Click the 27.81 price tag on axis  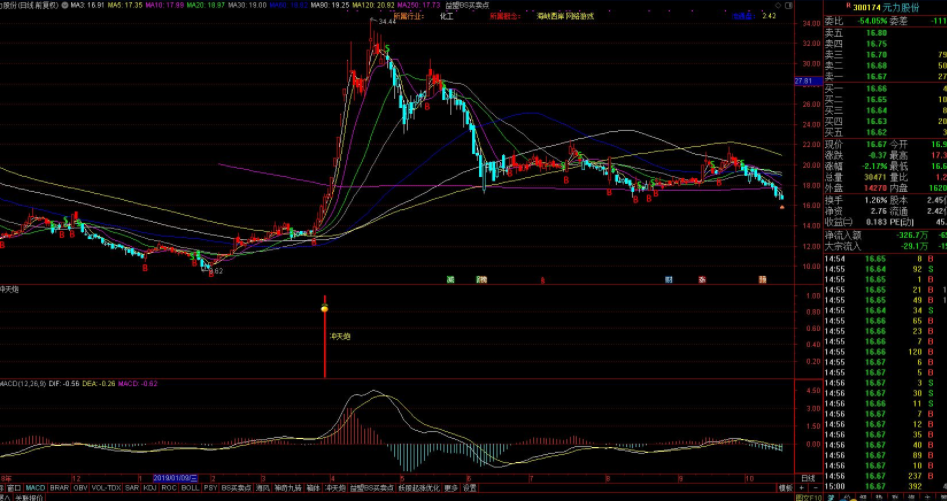tap(807, 81)
